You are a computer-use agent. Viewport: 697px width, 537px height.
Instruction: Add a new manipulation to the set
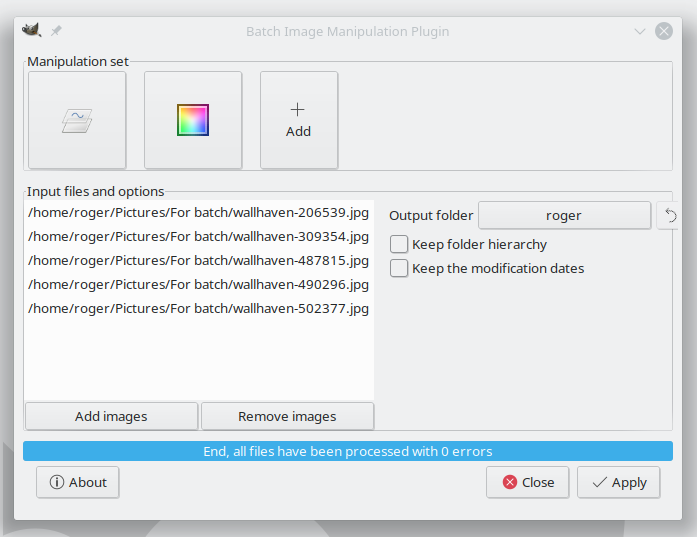[x=298, y=120]
